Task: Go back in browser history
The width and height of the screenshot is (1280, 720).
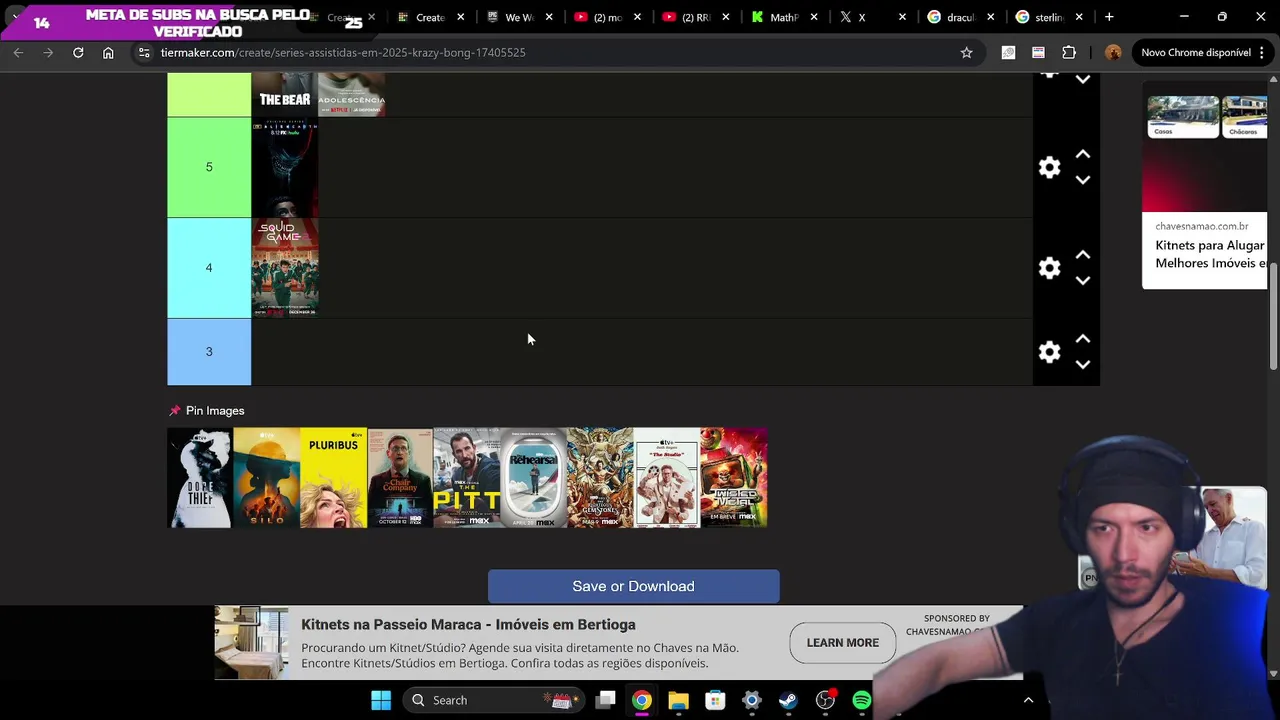Action: 18,52
